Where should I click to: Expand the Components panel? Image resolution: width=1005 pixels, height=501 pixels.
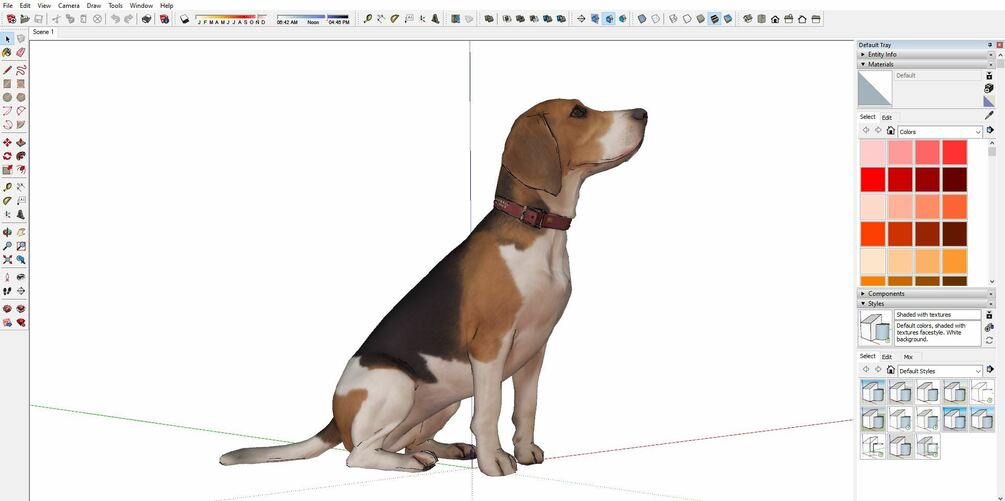926,293
